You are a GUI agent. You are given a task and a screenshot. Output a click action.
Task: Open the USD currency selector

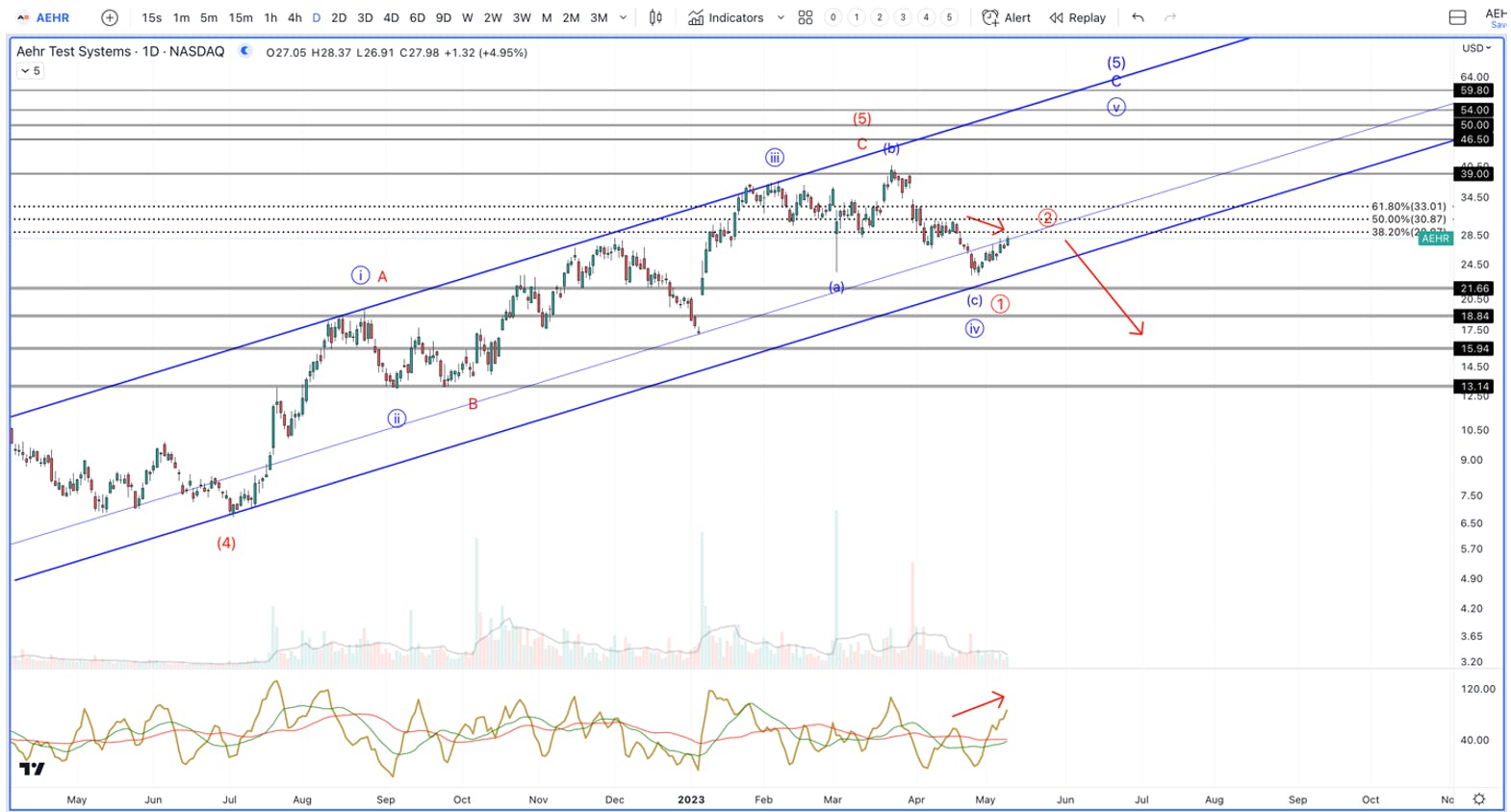(1476, 47)
